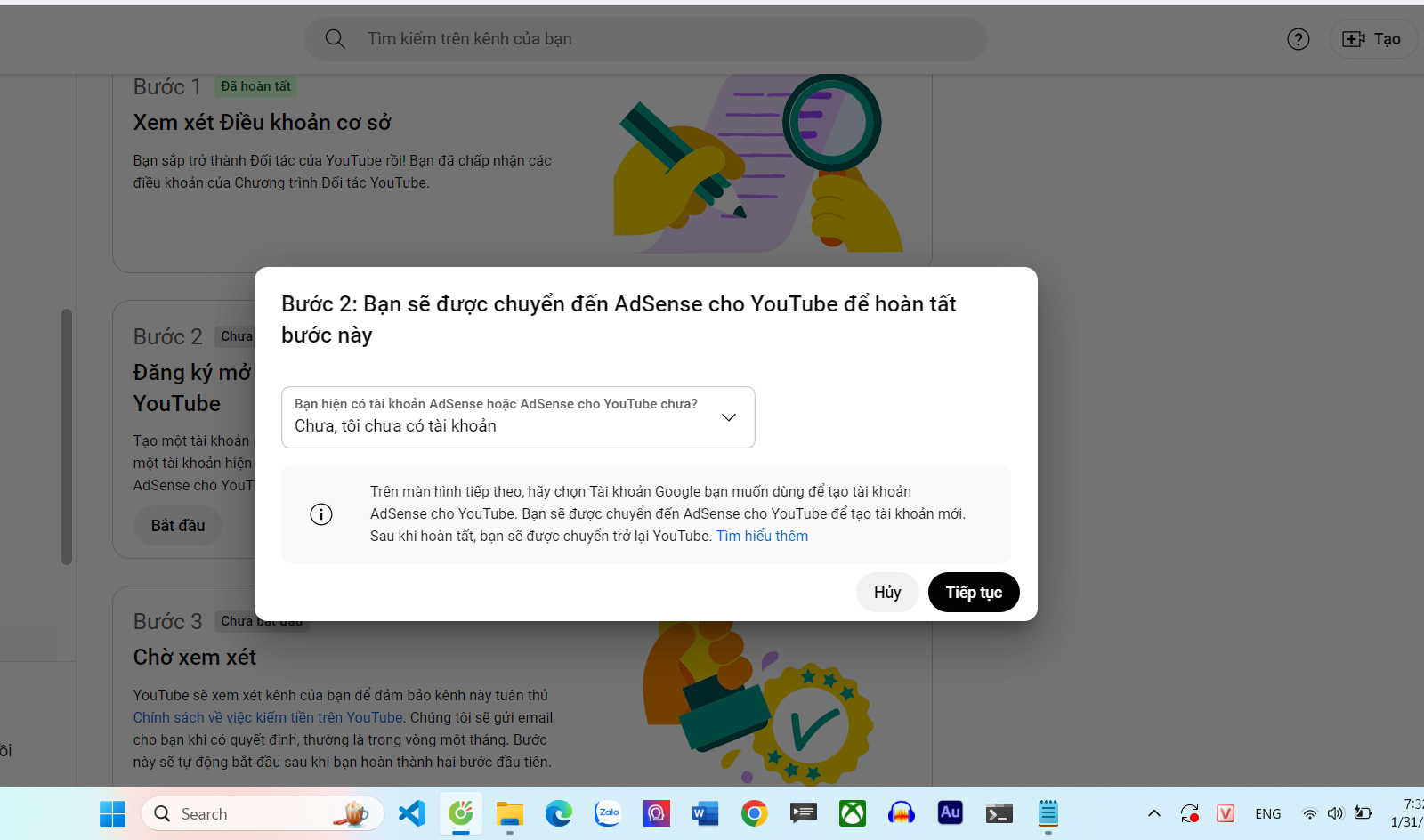Open File Explorer from taskbar
The image size is (1424, 840).
point(509,813)
